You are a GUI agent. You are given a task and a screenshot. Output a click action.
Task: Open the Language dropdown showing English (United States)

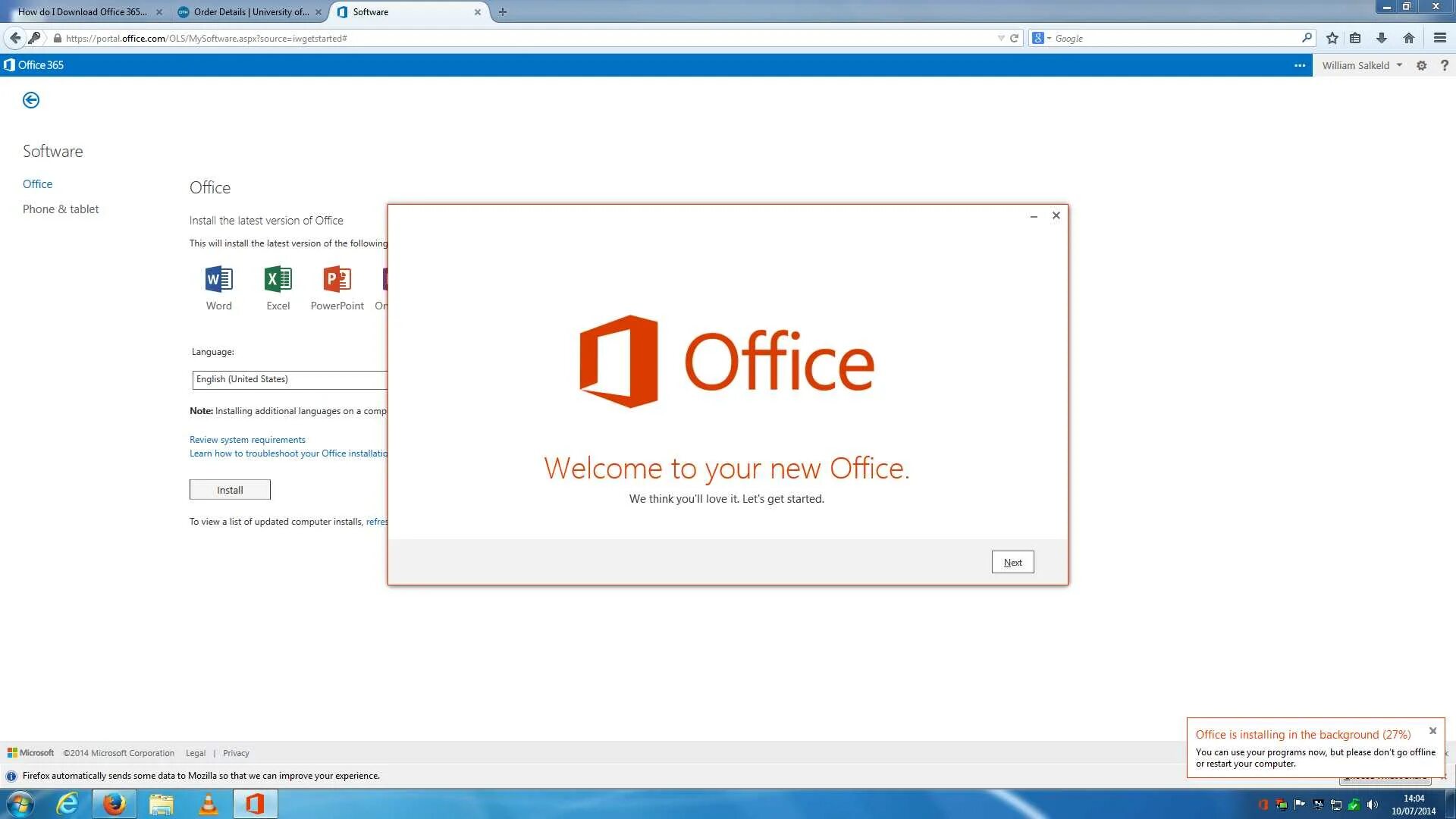click(x=290, y=379)
